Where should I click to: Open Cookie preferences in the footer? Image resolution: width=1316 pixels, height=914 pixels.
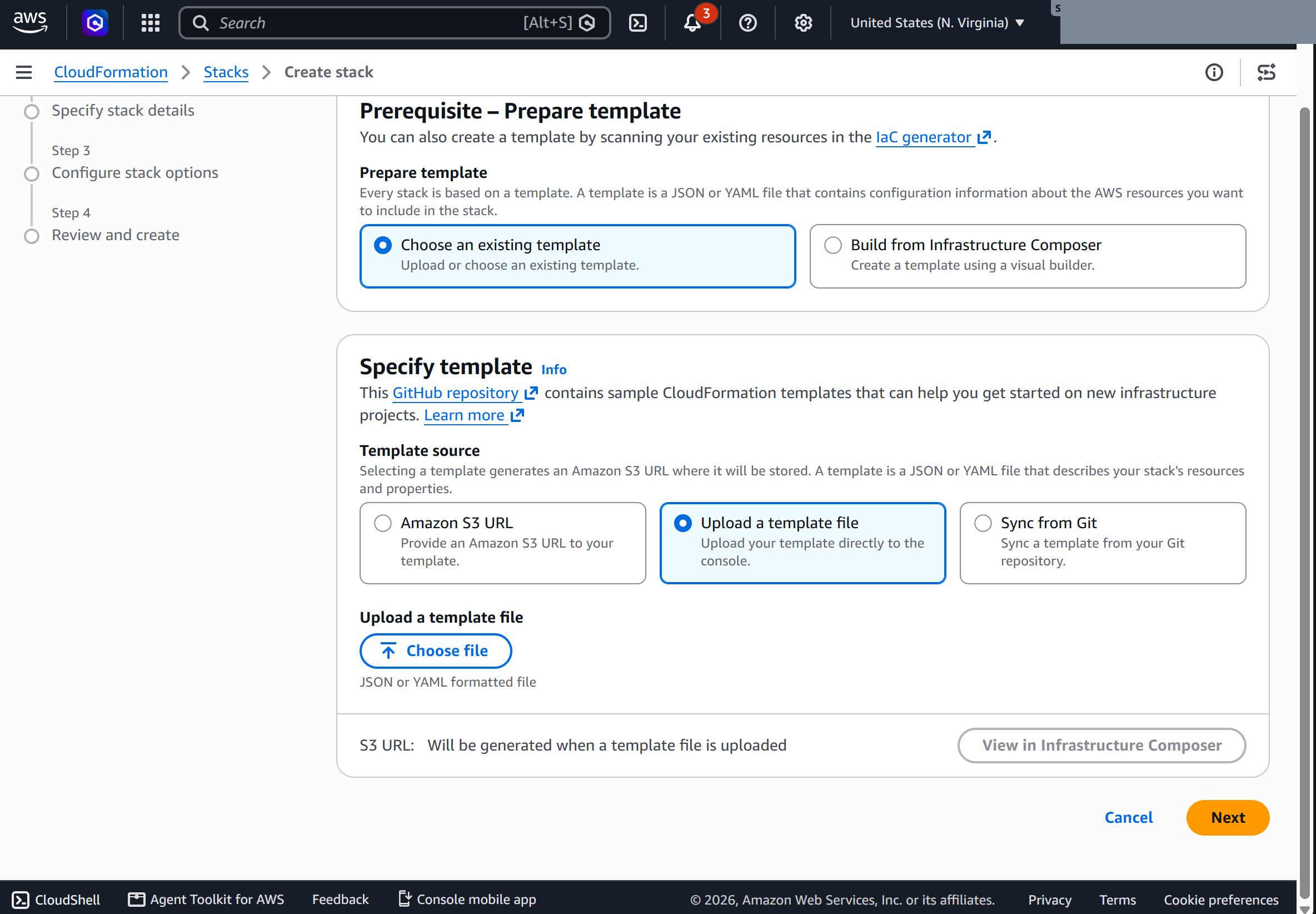coord(1220,899)
